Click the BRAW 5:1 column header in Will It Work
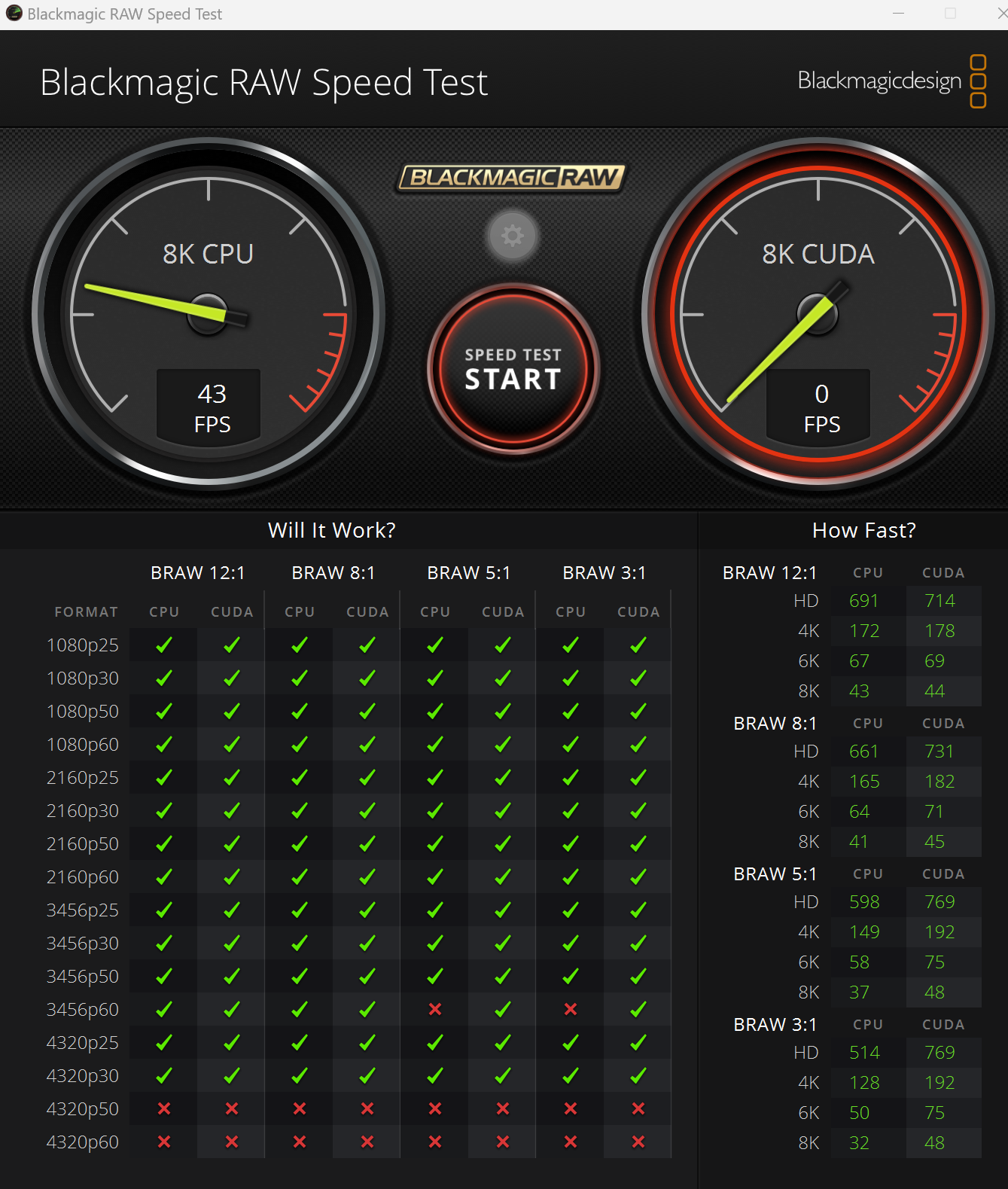The height and width of the screenshot is (1189, 1008). [x=469, y=573]
